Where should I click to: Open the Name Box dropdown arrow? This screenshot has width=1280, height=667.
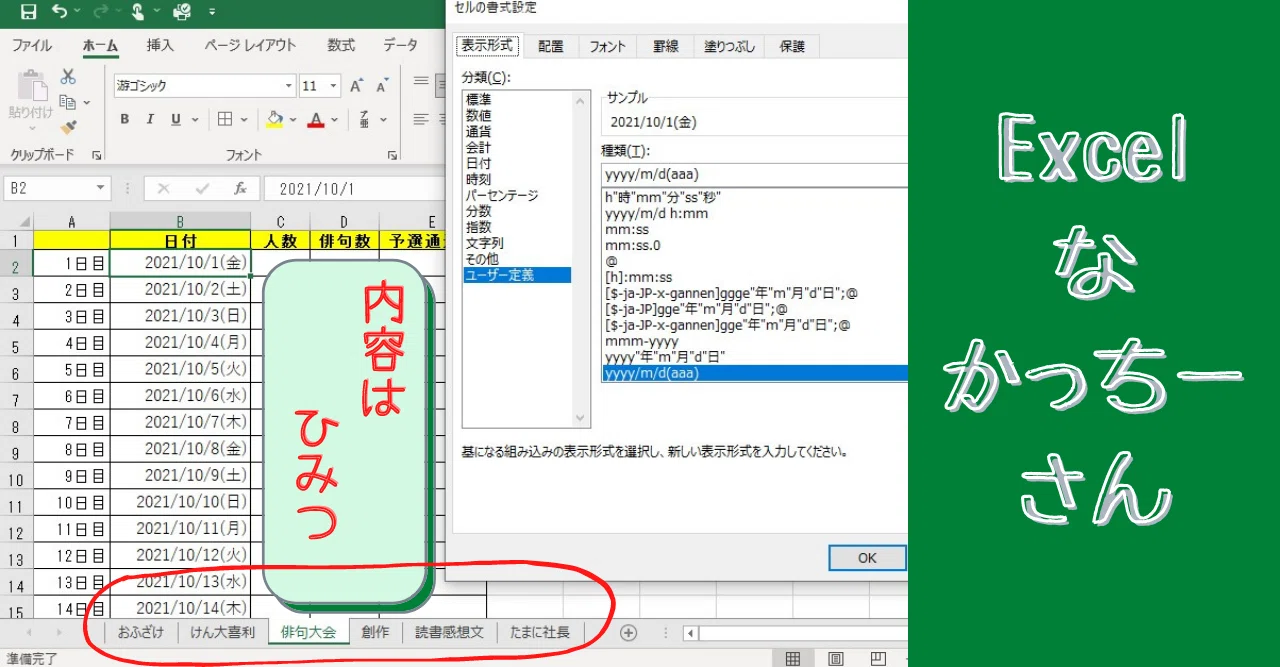(100, 188)
